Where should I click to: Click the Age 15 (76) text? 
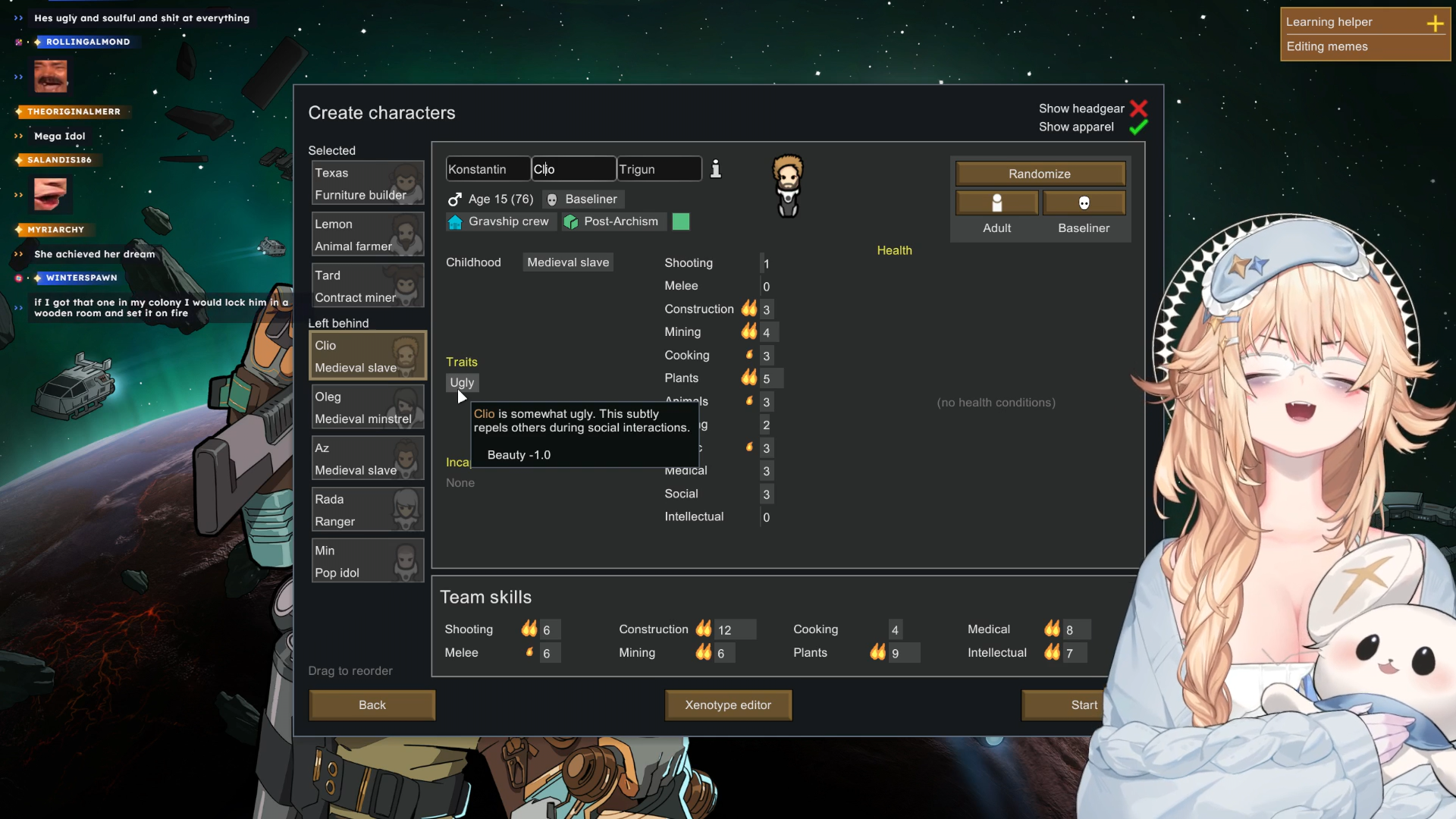click(500, 199)
